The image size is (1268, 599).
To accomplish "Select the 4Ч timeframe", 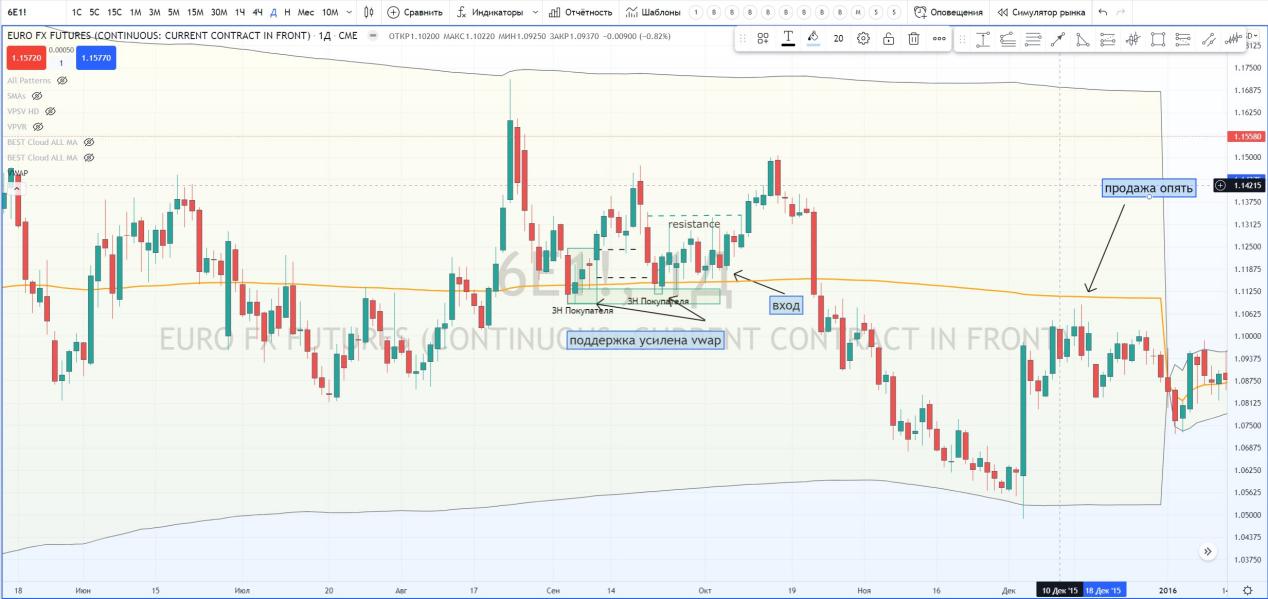I will (x=257, y=12).
